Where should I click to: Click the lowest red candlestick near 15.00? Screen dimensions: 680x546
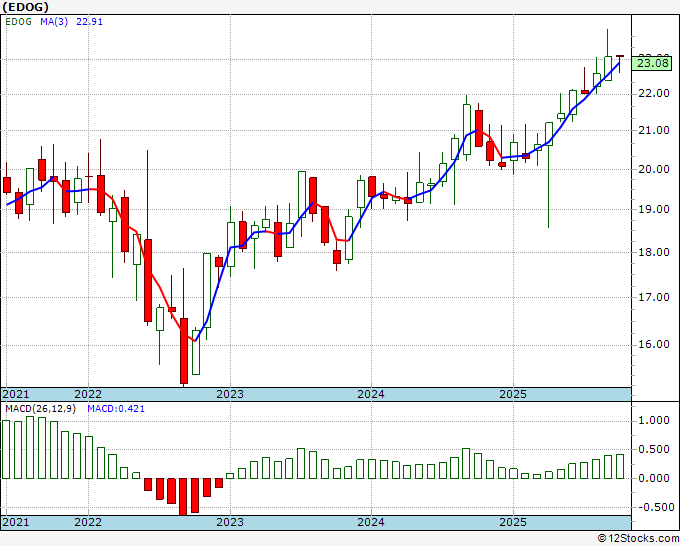[x=184, y=351]
